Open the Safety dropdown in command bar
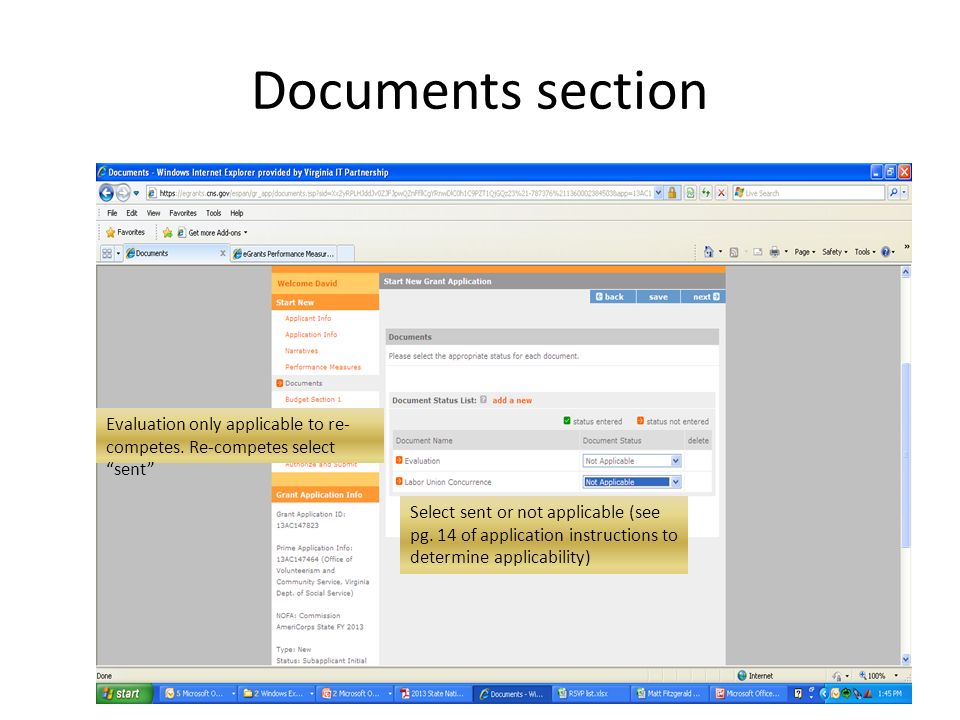960x720 pixels. 834,252
